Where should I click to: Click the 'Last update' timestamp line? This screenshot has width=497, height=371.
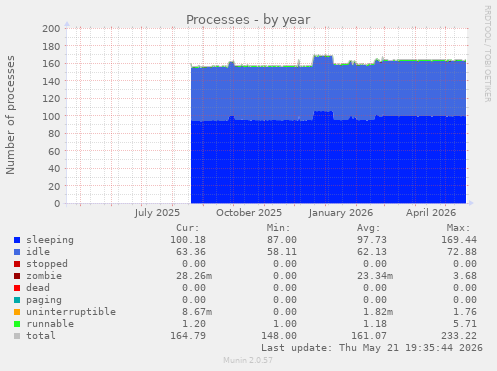(372, 348)
